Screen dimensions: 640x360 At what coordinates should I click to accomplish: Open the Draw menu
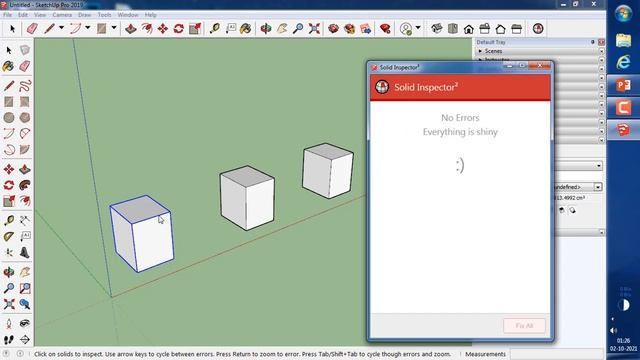click(x=84, y=15)
